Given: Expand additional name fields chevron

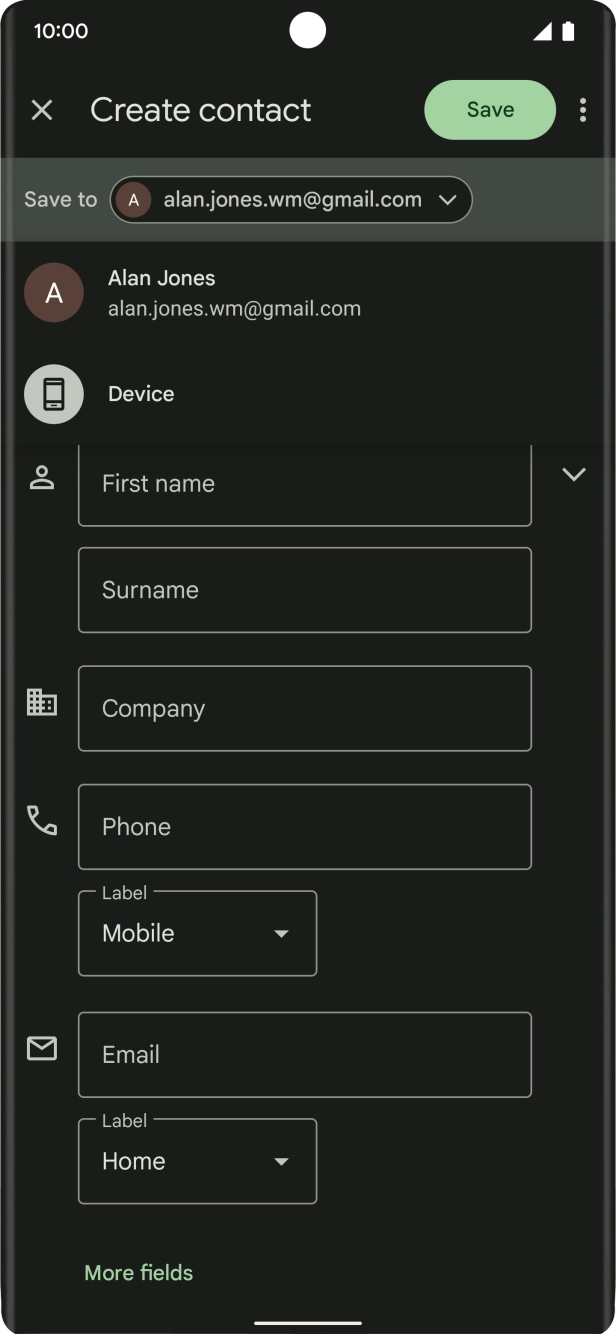Looking at the screenshot, I should (x=574, y=474).
